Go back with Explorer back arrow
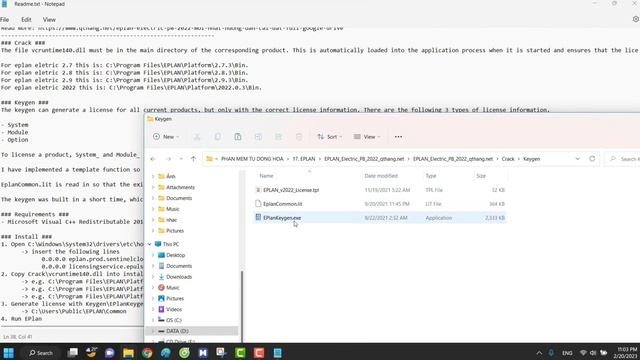Image resolution: width=640 pixels, height=360 pixels. 153,159
